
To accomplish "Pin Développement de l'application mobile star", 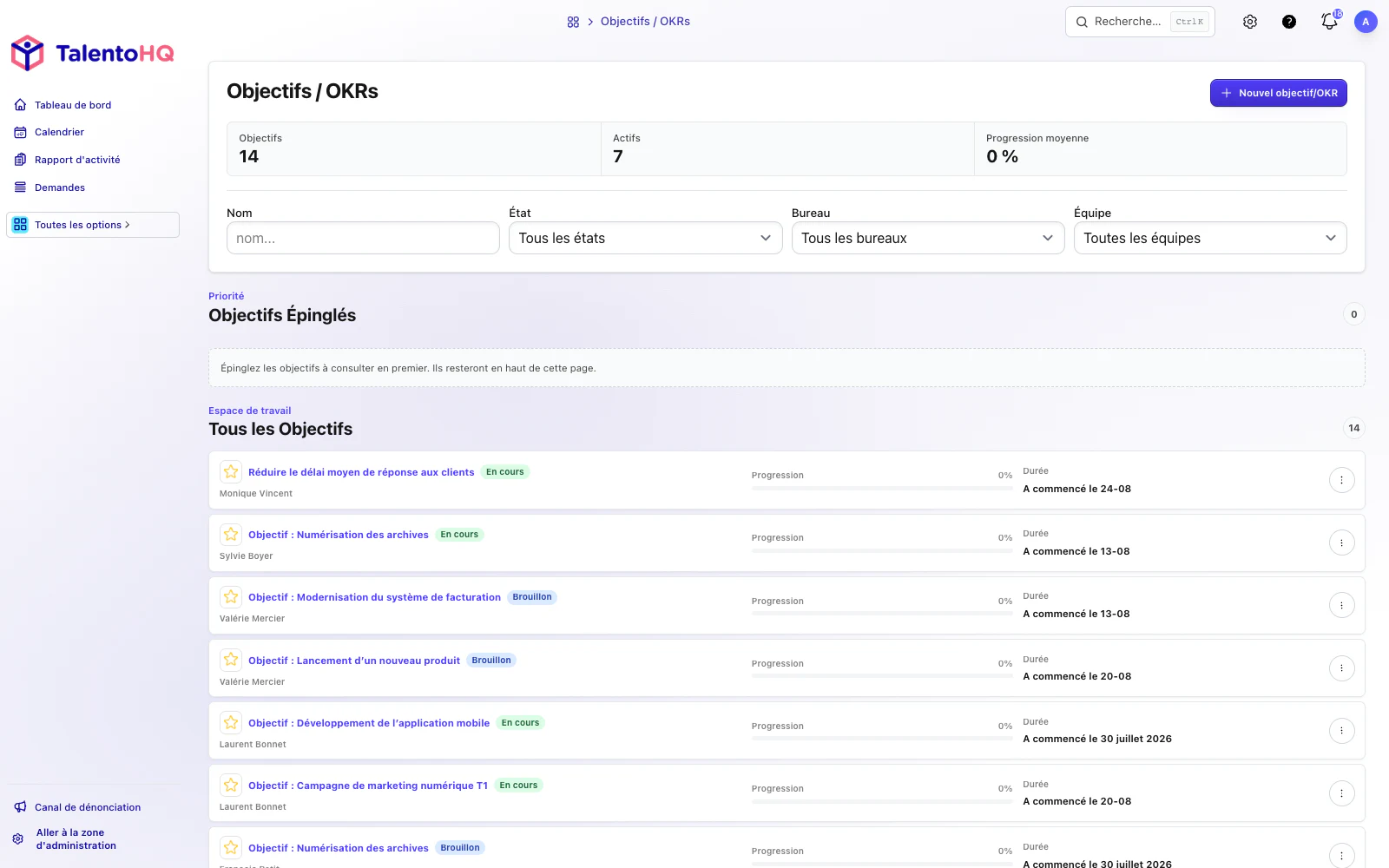I will tap(231, 722).
